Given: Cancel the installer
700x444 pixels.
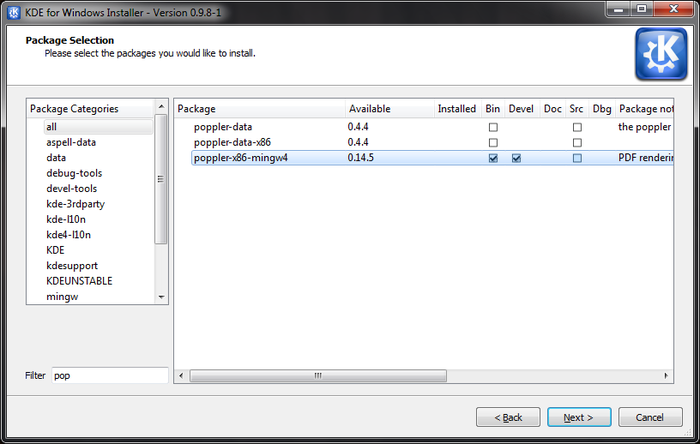Looking at the screenshot, I should [x=650, y=417].
